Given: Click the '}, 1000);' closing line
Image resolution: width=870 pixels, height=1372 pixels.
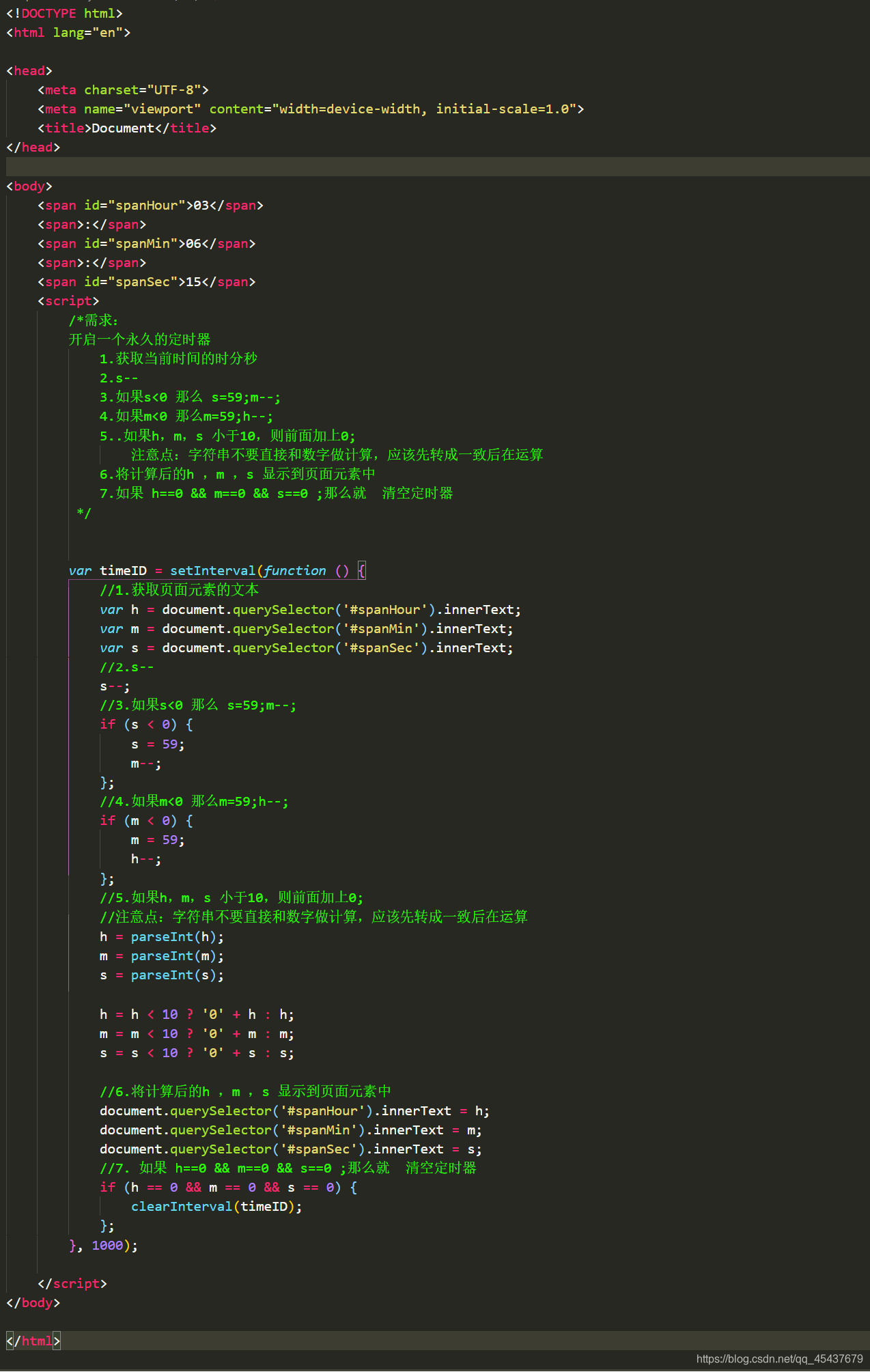Looking at the screenshot, I should click(103, 1246).
